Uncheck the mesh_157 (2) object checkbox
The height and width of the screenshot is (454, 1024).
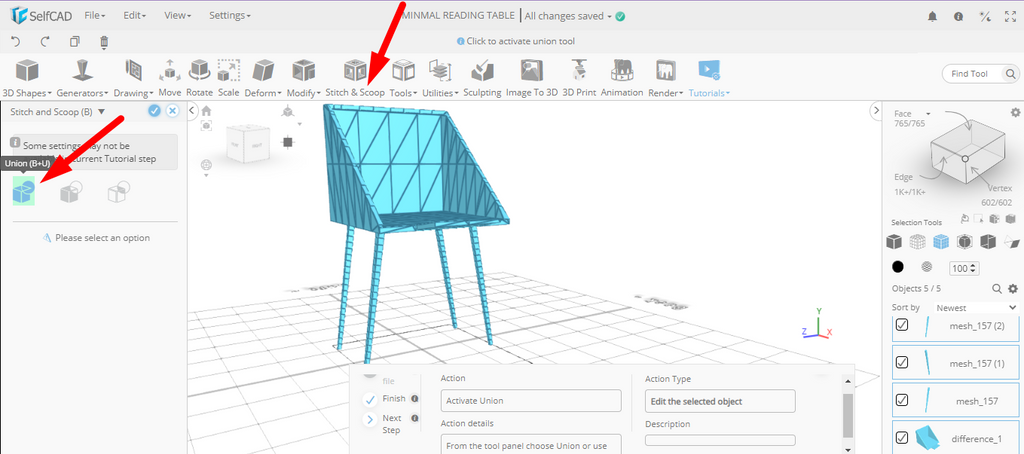click(x=901, y=325)
